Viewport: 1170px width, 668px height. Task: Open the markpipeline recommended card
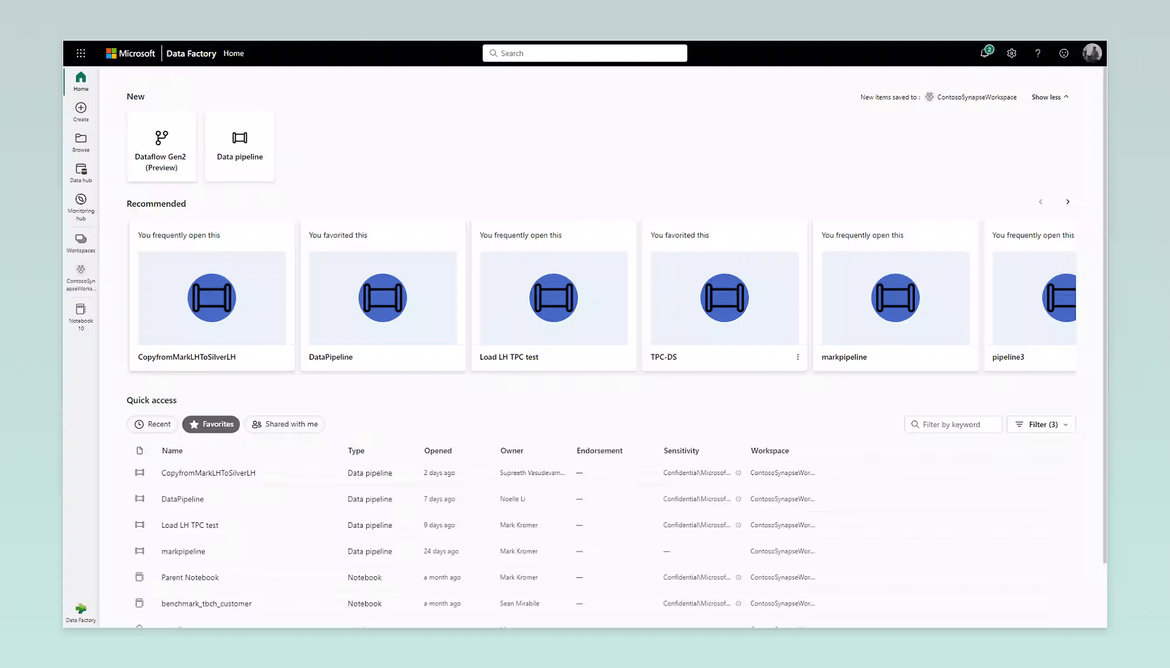point(895,296)
